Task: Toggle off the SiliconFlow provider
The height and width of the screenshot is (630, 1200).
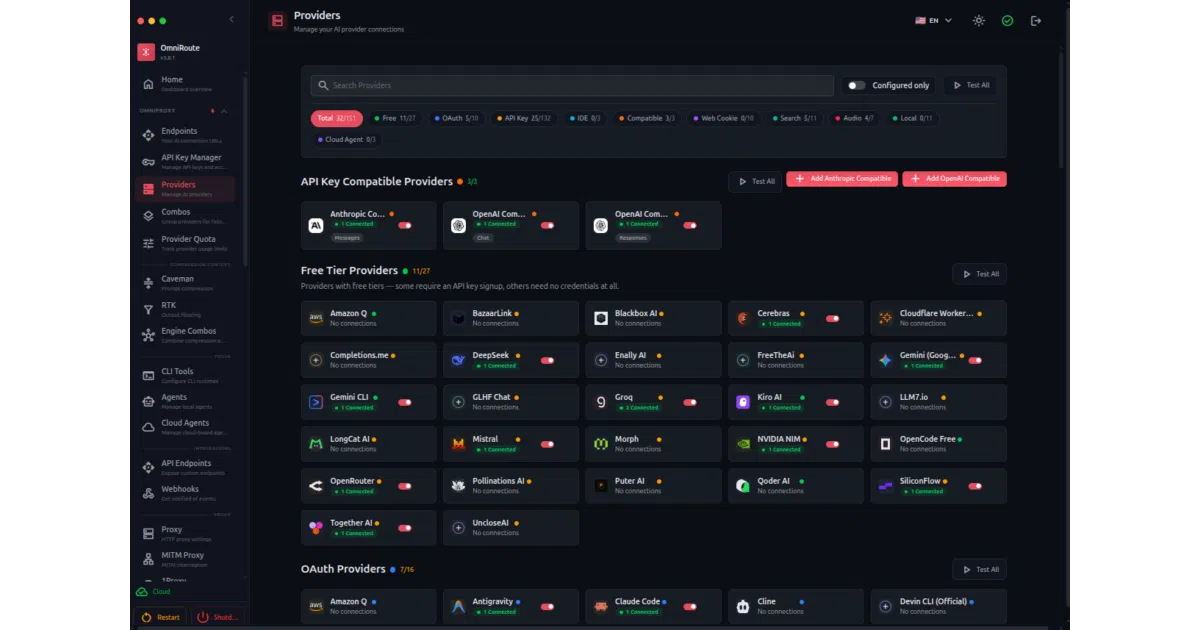Action: coord(974,486)
